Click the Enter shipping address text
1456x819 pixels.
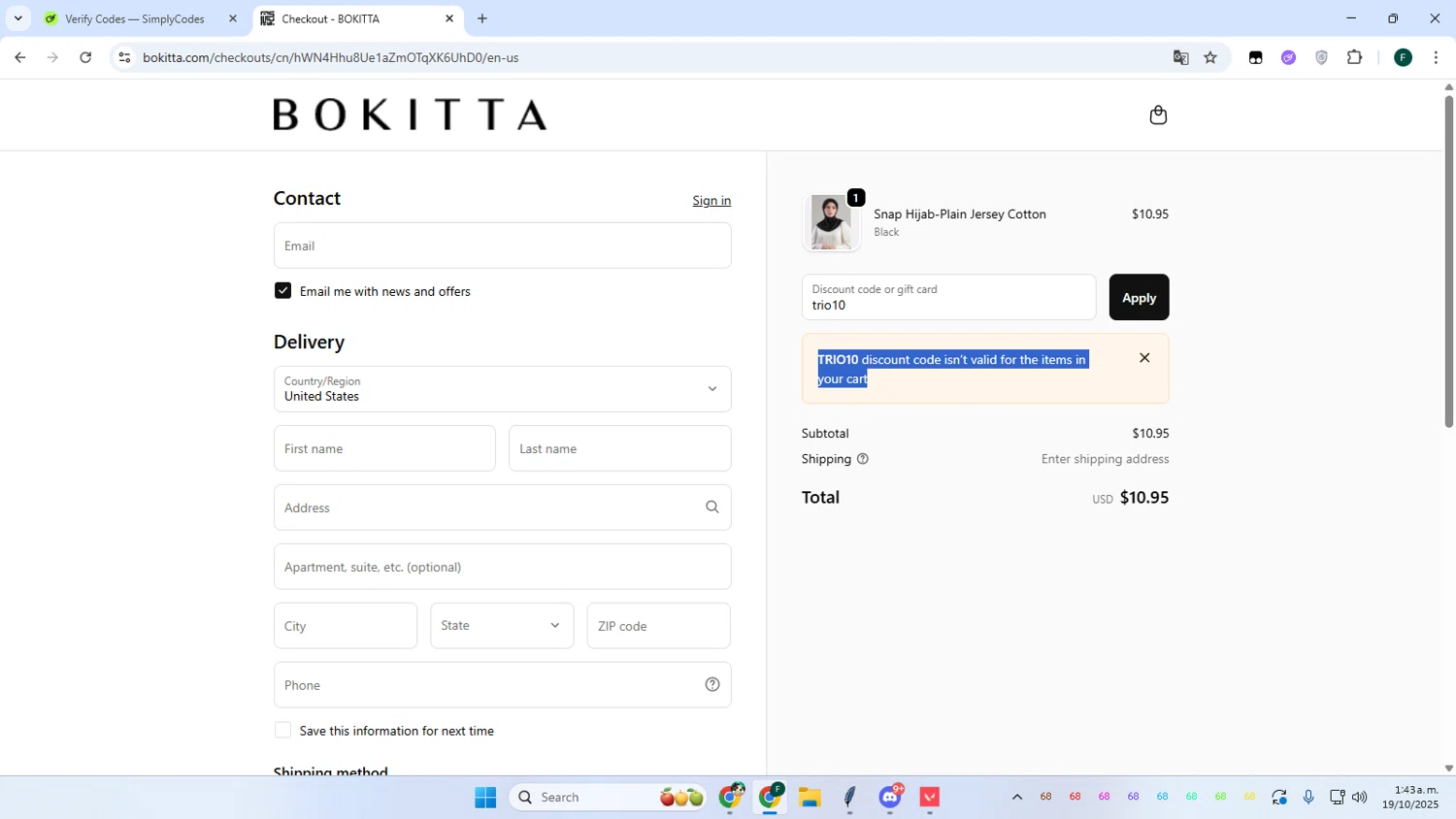[1105, 459]
